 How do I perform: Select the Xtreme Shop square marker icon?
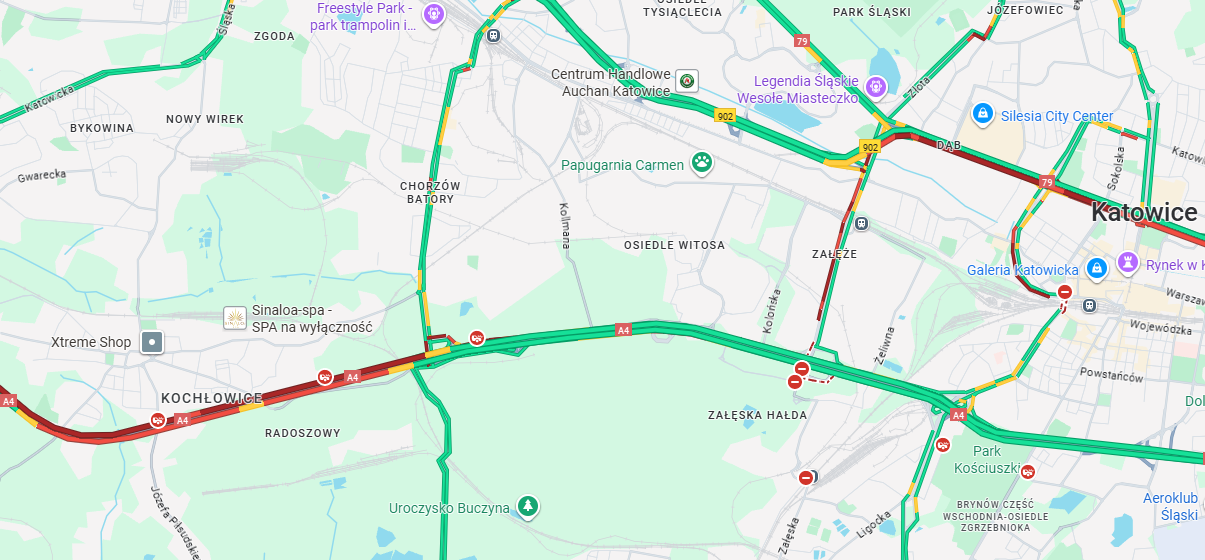pyautogui.click(x=151, y=342)
